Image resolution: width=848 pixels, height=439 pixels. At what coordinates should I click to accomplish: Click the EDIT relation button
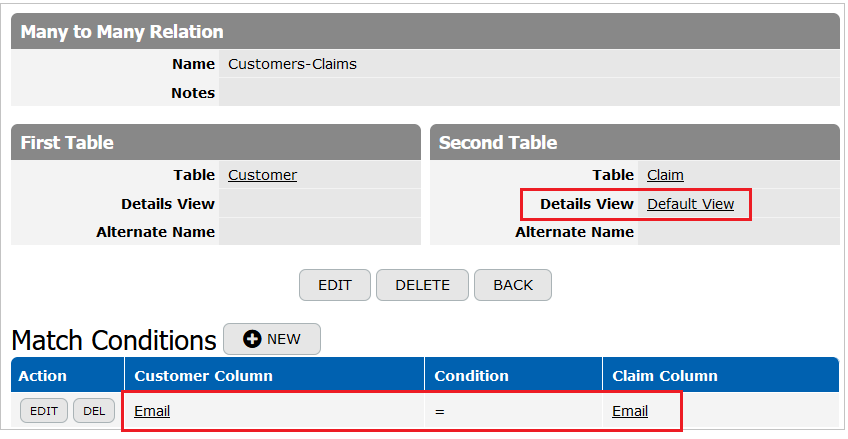pyautogui.click(x=335, y=285)
